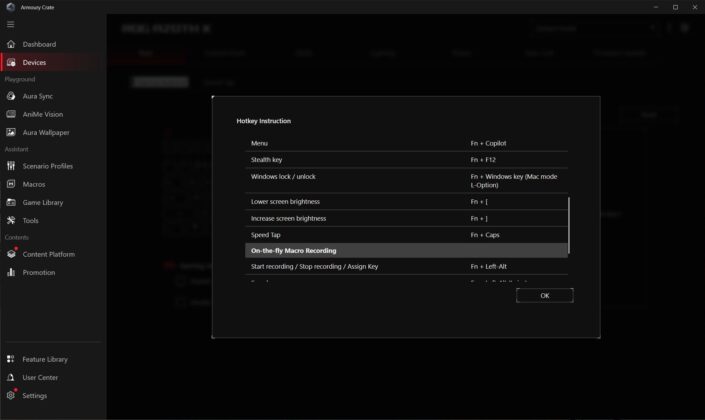Select the Devices icon in sidebar
This screenshot has width=705, height=420.
[11, 62]
